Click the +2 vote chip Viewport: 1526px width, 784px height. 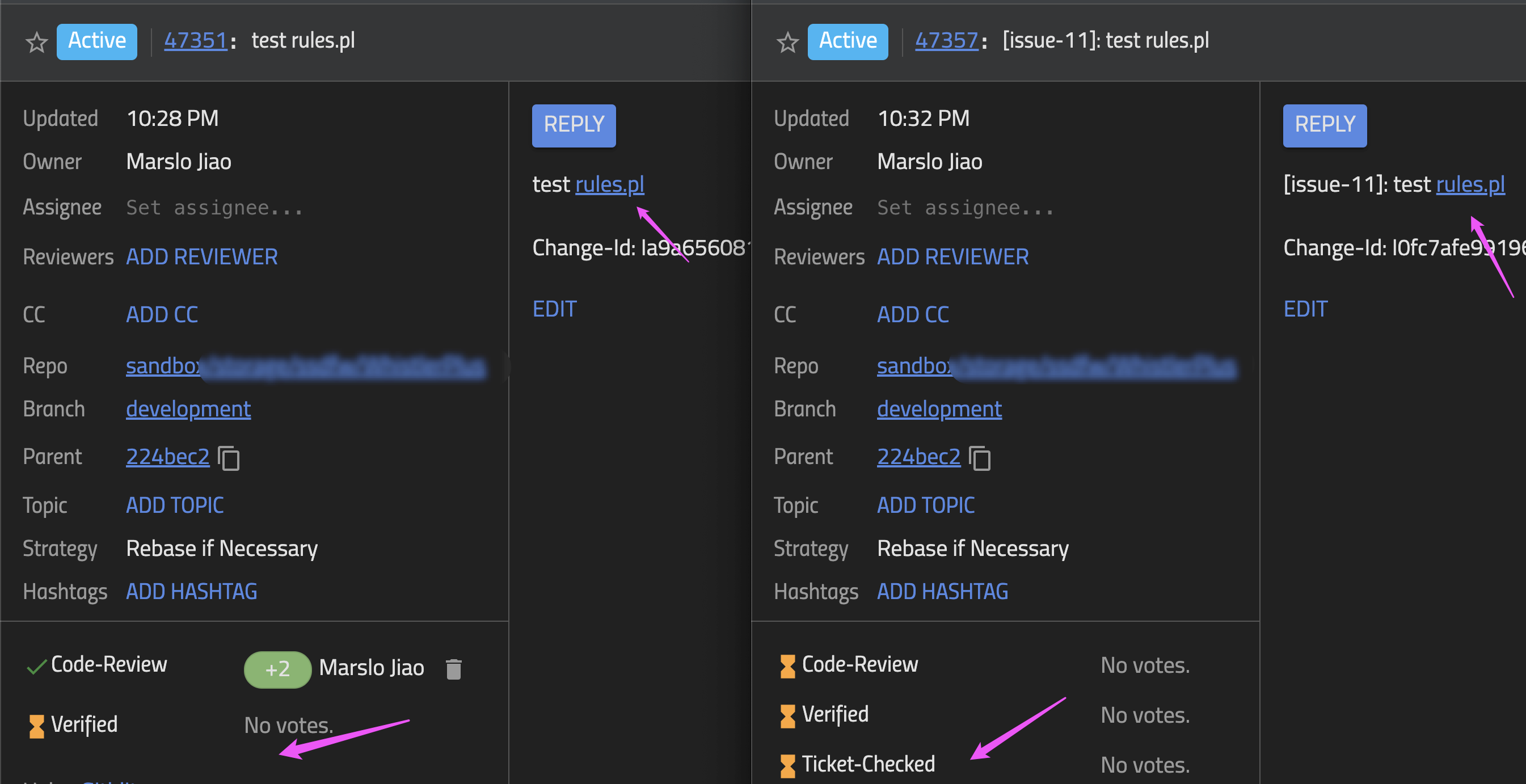[x=277, y=669]
